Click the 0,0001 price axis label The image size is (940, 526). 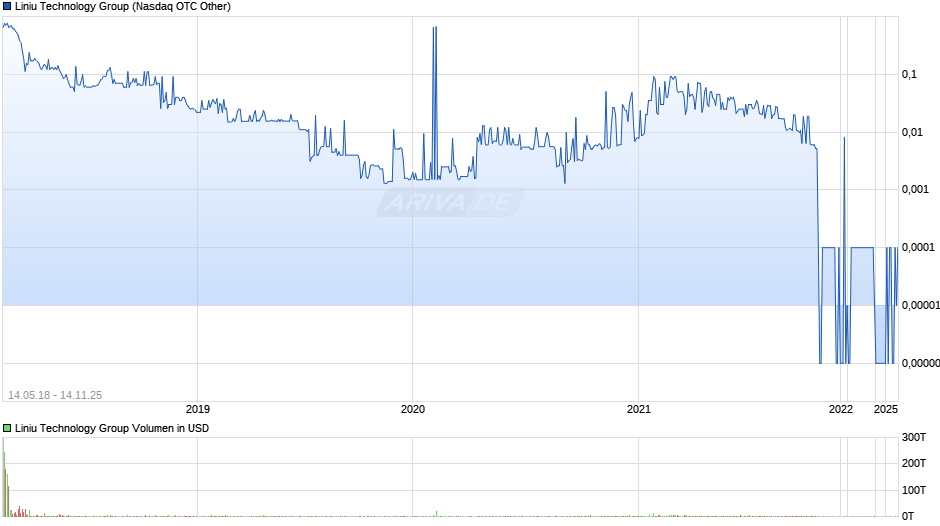point(918,247)
